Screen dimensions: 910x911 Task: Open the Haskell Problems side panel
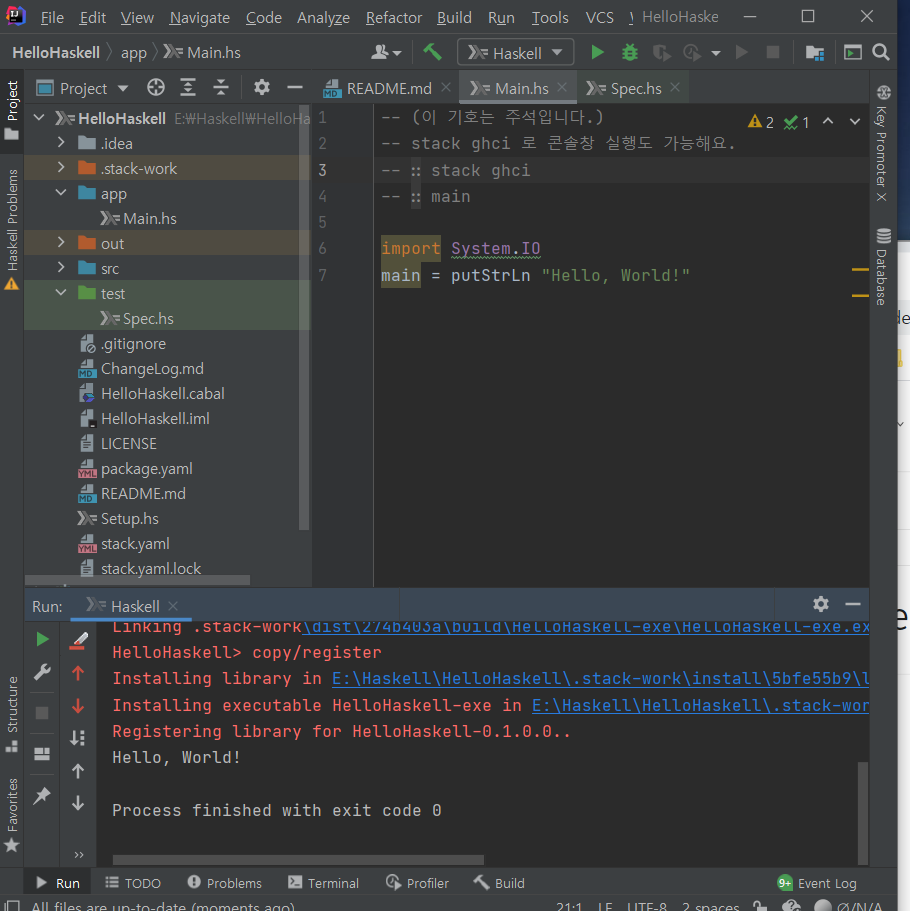[12, 229]
